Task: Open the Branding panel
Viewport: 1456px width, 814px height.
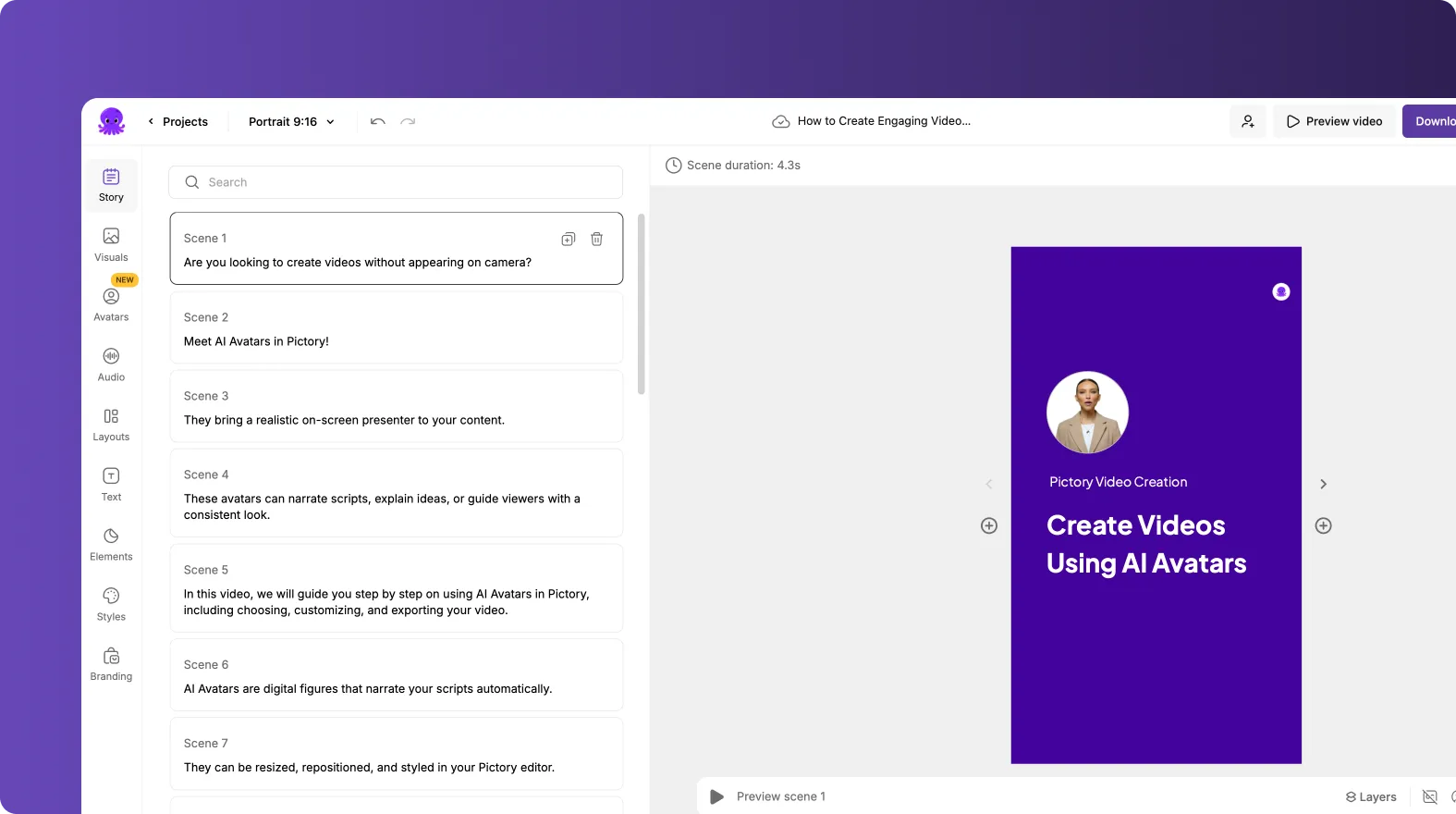Action: click(x=111, y=664)
